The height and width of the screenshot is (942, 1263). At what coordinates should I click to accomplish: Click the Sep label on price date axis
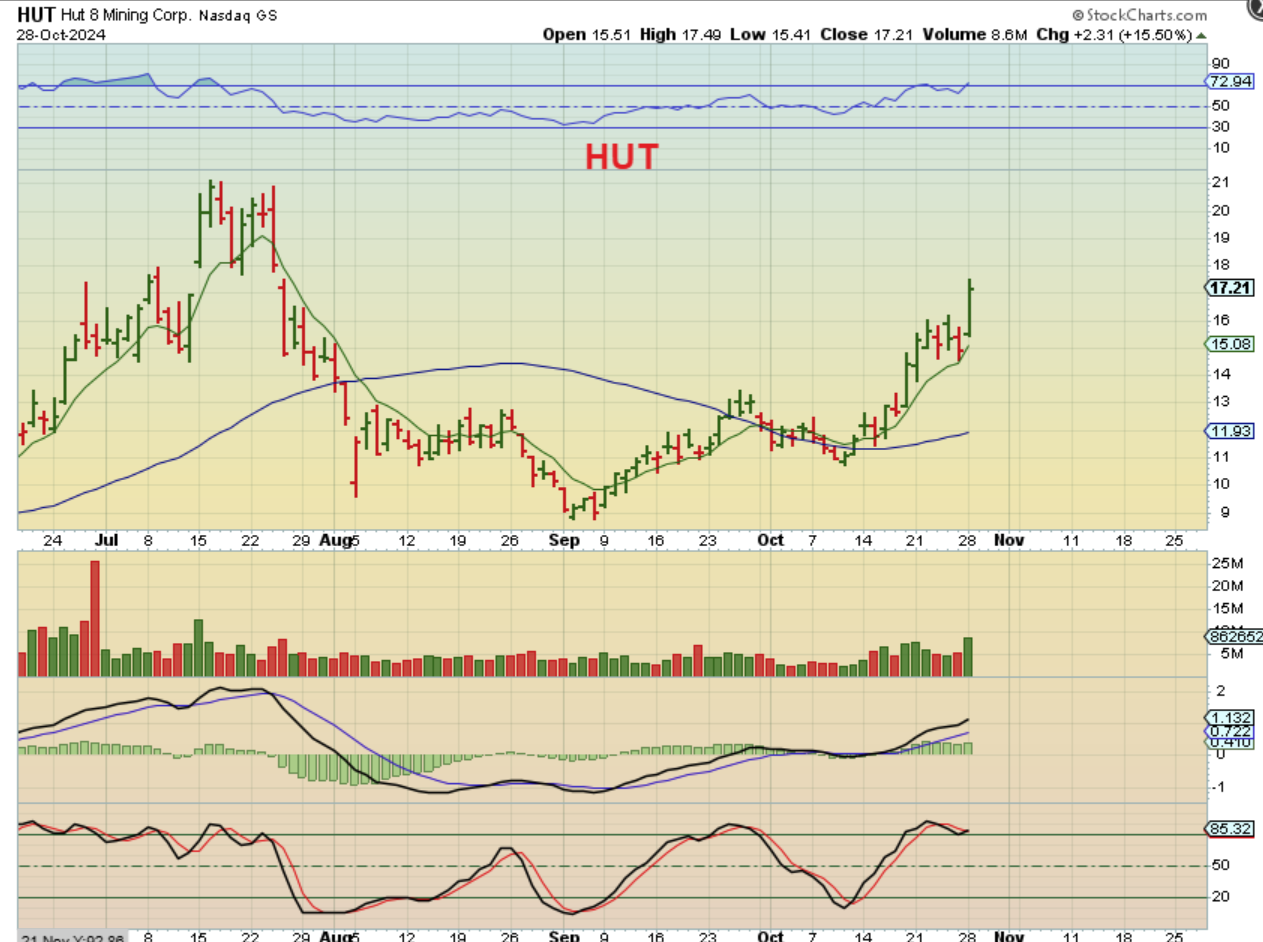[564, 540]
